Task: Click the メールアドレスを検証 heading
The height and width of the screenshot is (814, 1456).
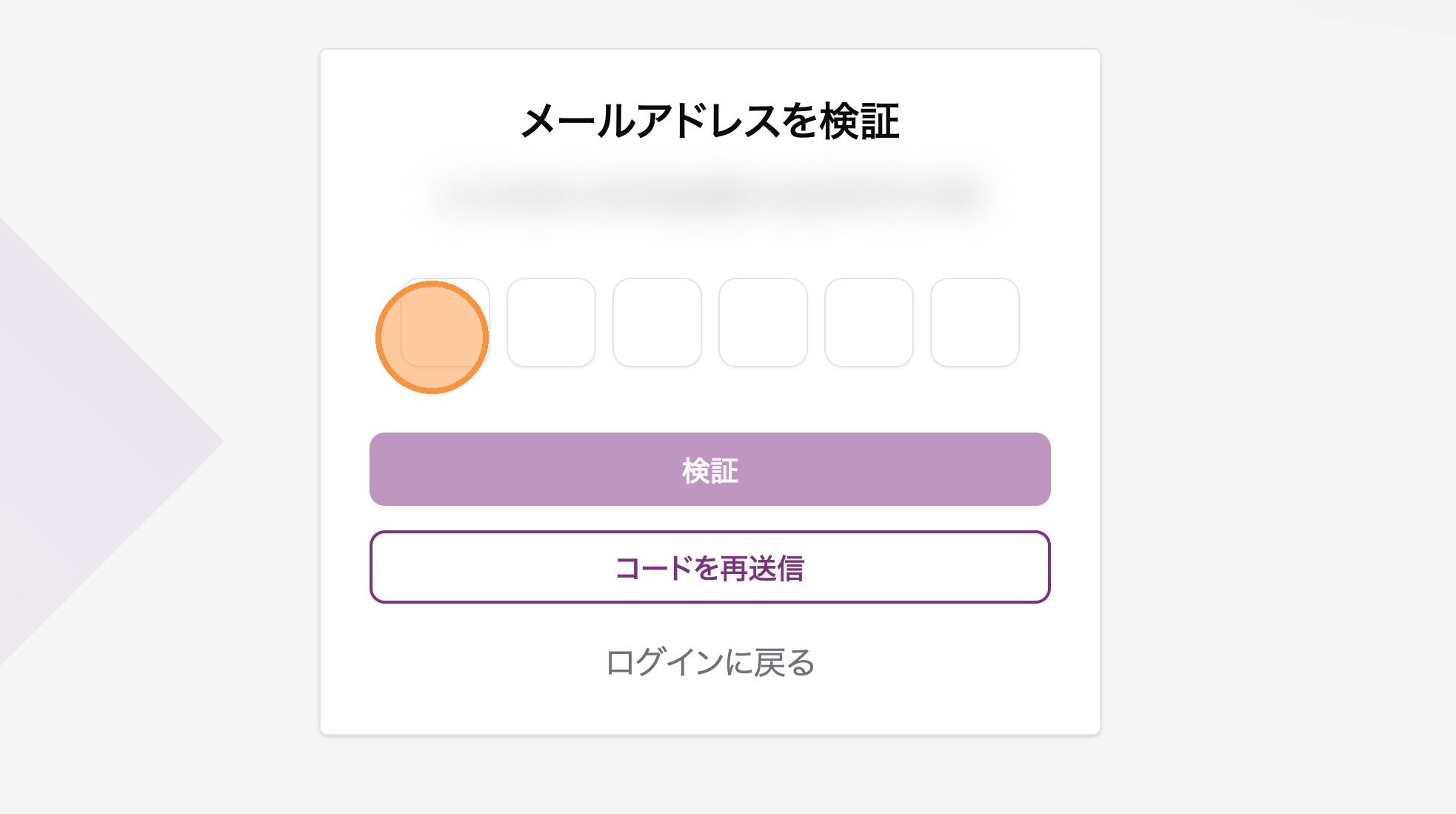Action: pos(709,121)
